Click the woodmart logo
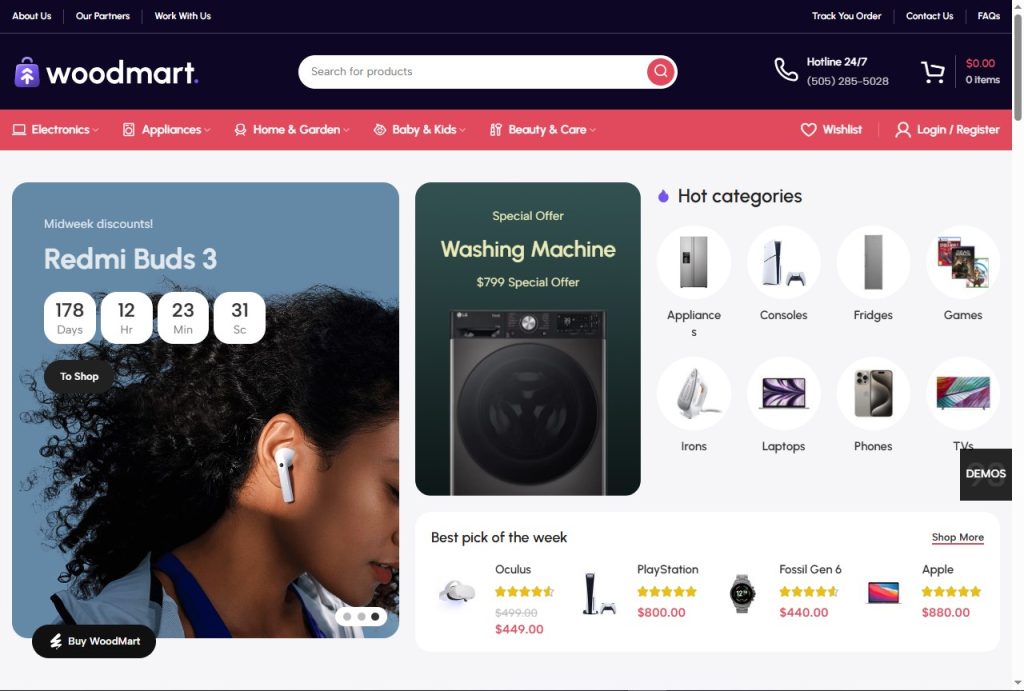1024x691 pixels. (106, 72)
